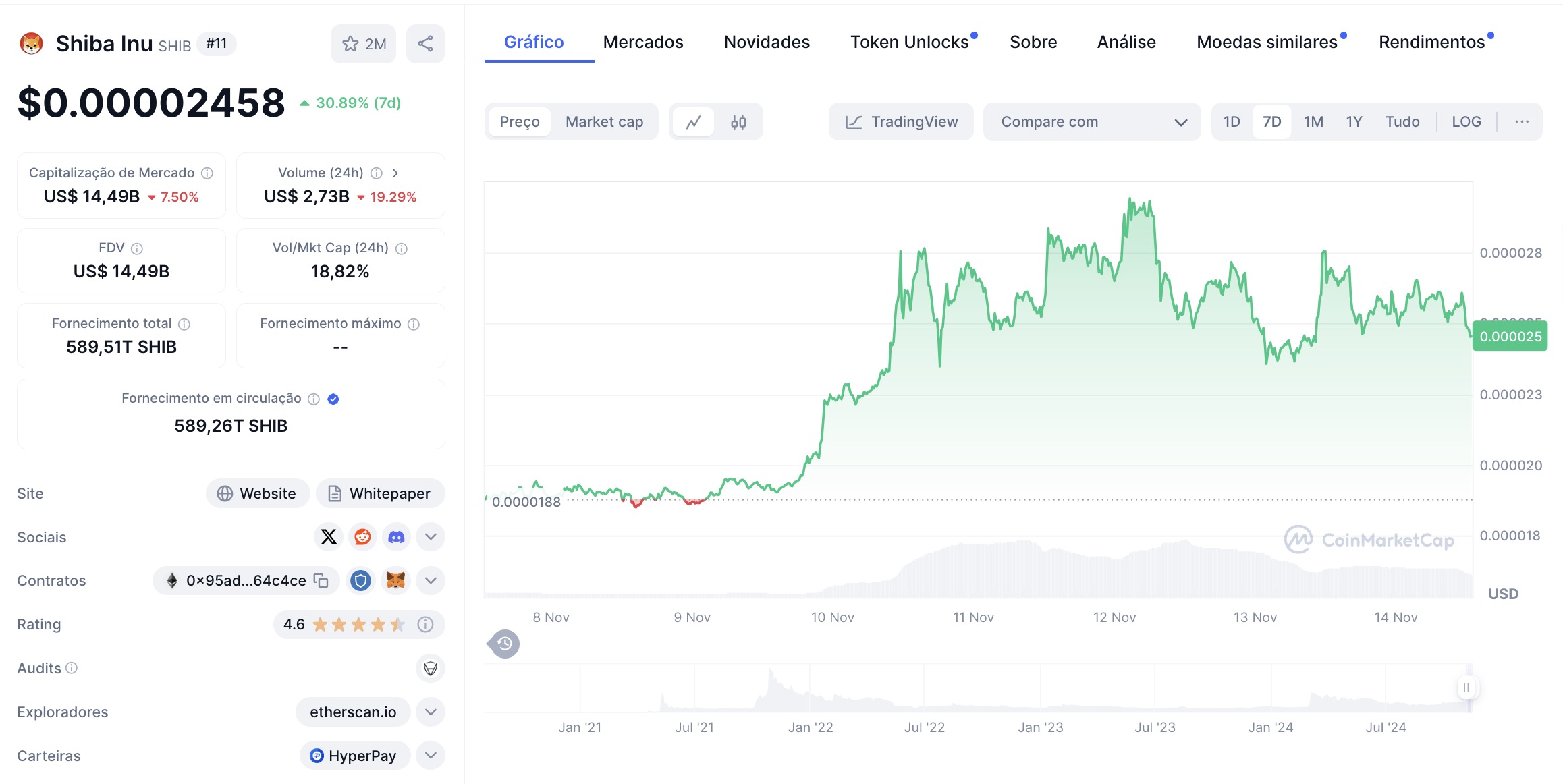Click the Shiba Inu coin logo

[x=31, y=44]
